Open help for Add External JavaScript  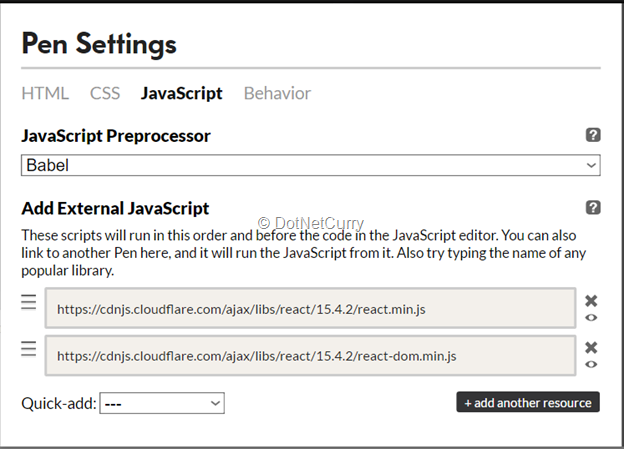593,207
